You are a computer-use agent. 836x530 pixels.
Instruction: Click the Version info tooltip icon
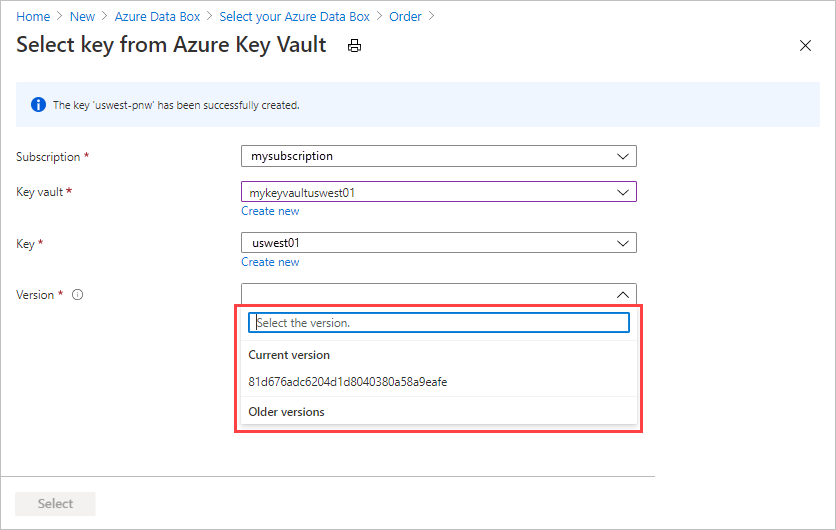(x=78, y=295)
